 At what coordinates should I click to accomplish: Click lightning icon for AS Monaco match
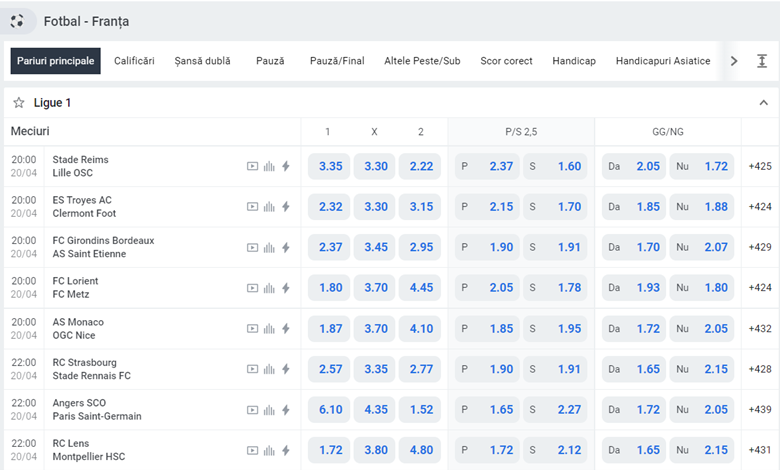click(286, 329)
